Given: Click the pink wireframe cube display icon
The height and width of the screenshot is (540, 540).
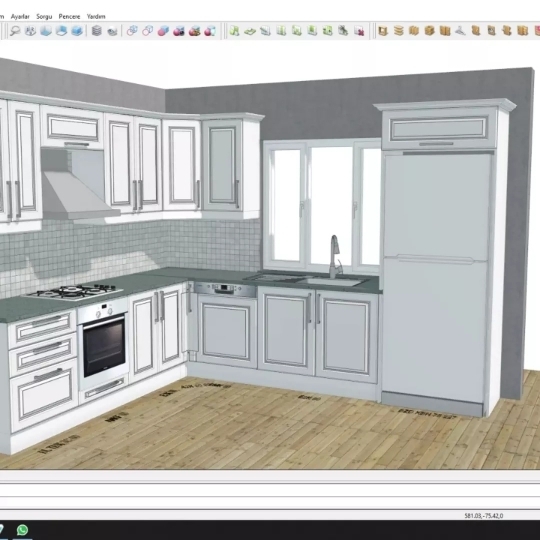Looking at the screenshot, I should (147, 31).
